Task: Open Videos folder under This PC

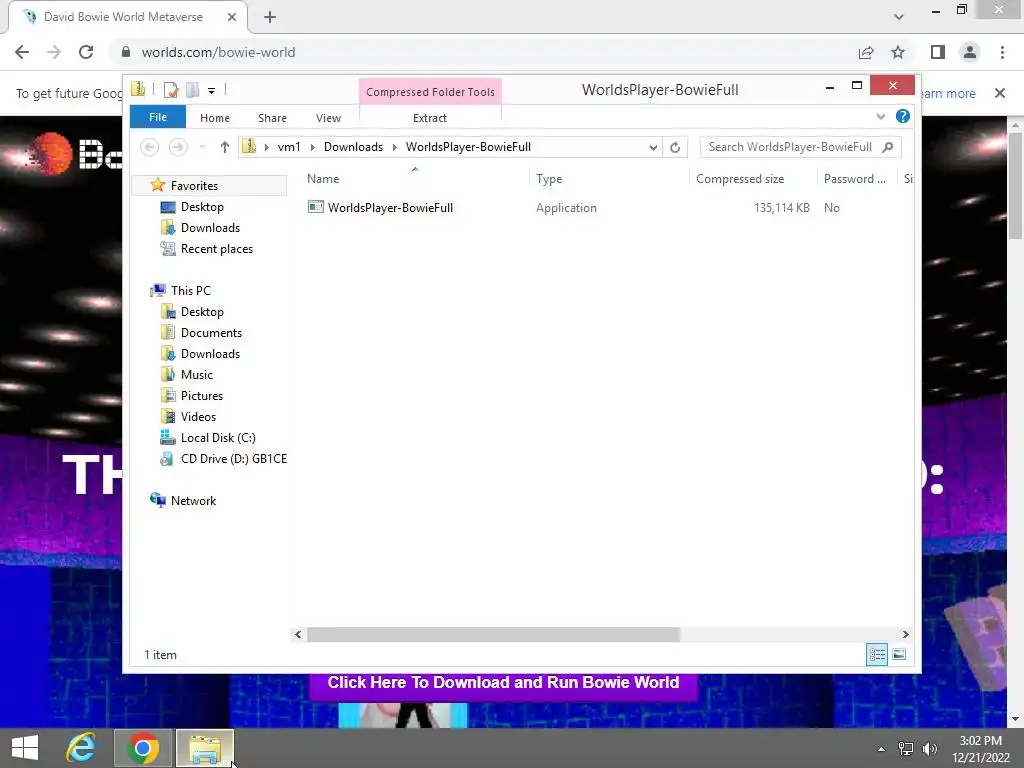Action: click(x=198, y=417)
